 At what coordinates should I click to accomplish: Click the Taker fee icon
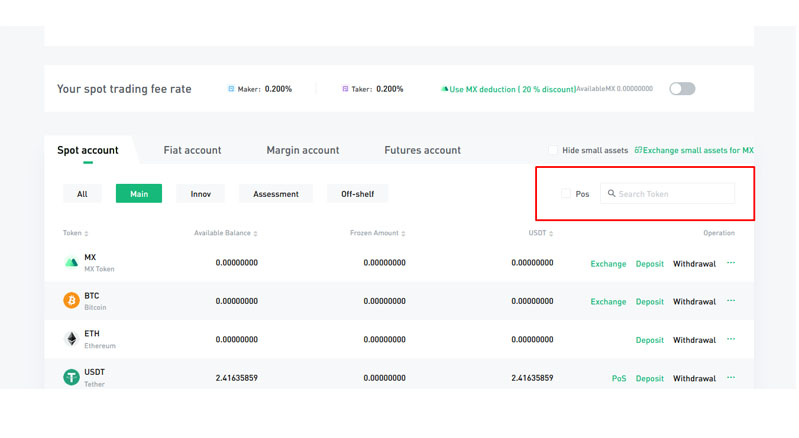click(x=345, y=89)
